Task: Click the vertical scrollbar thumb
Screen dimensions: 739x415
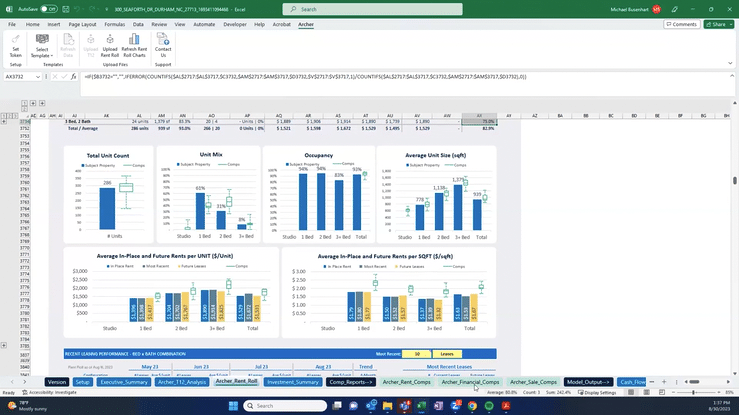Action: click(735, 180)
